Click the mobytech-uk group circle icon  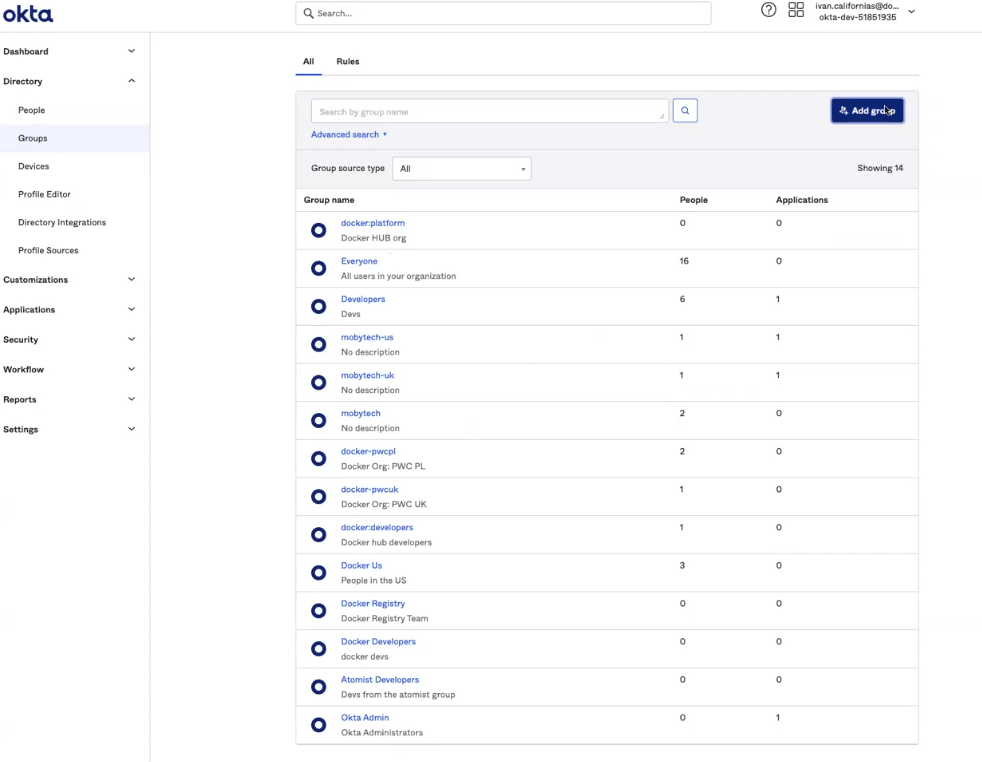(319, 383)
